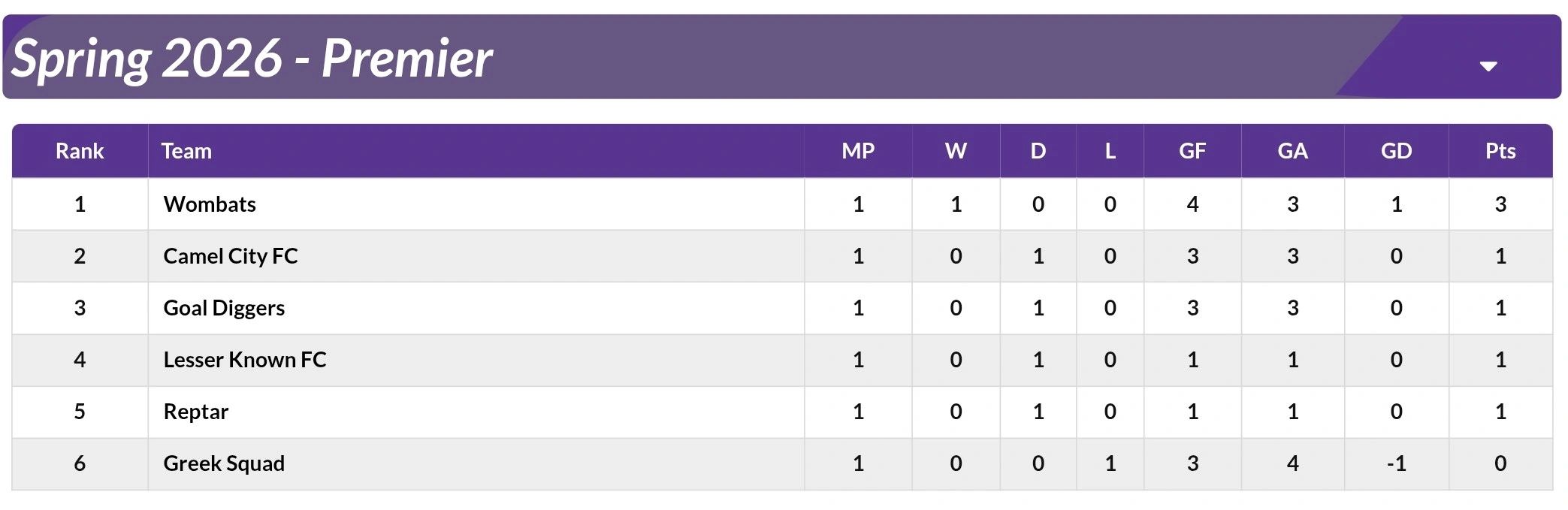
Task: Expand the Spring 2026 - Premier dropdown arrow
Action: [x=1488, y=66]
